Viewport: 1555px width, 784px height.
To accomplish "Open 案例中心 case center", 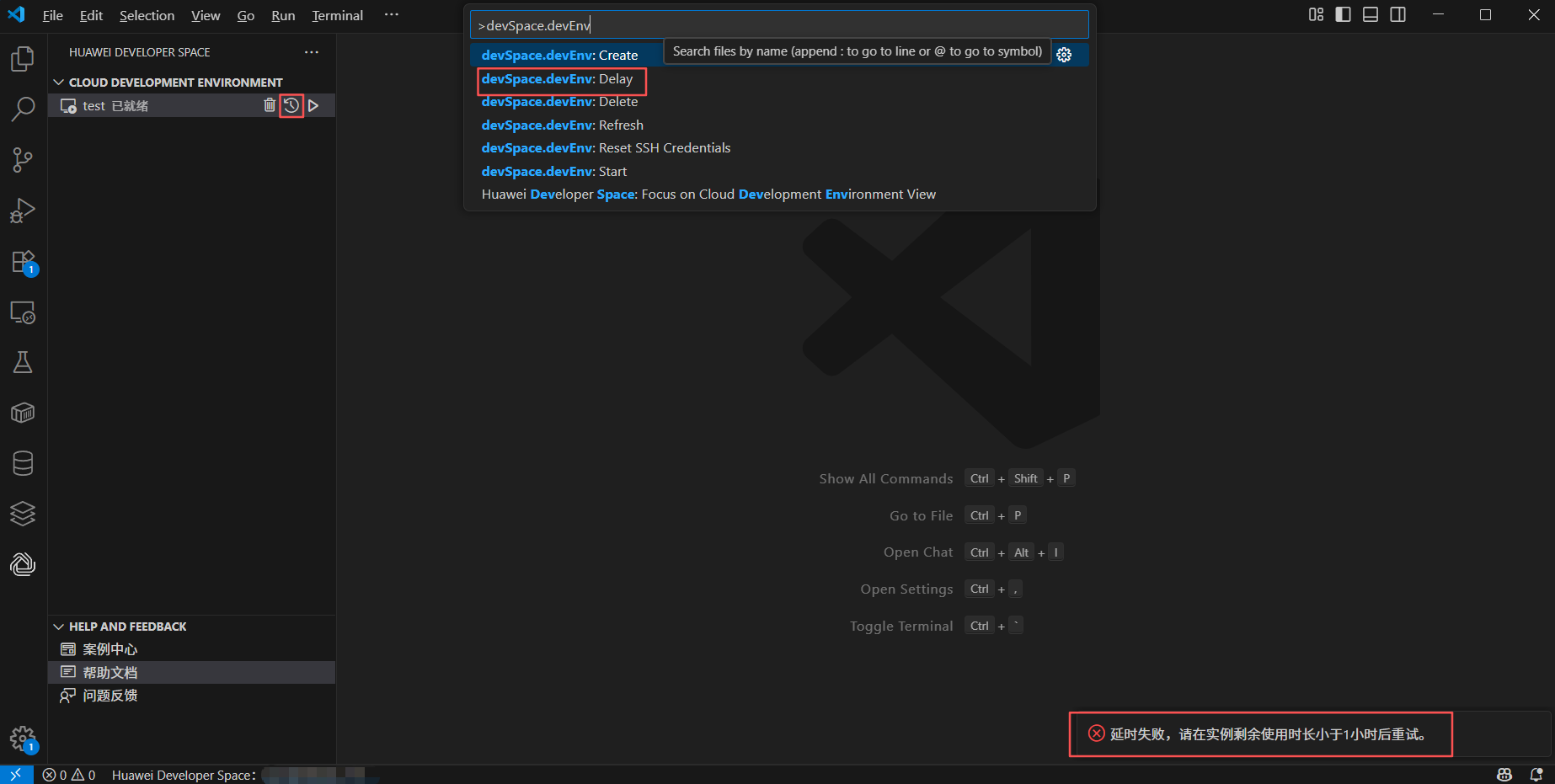I will (x=192, y=649).
